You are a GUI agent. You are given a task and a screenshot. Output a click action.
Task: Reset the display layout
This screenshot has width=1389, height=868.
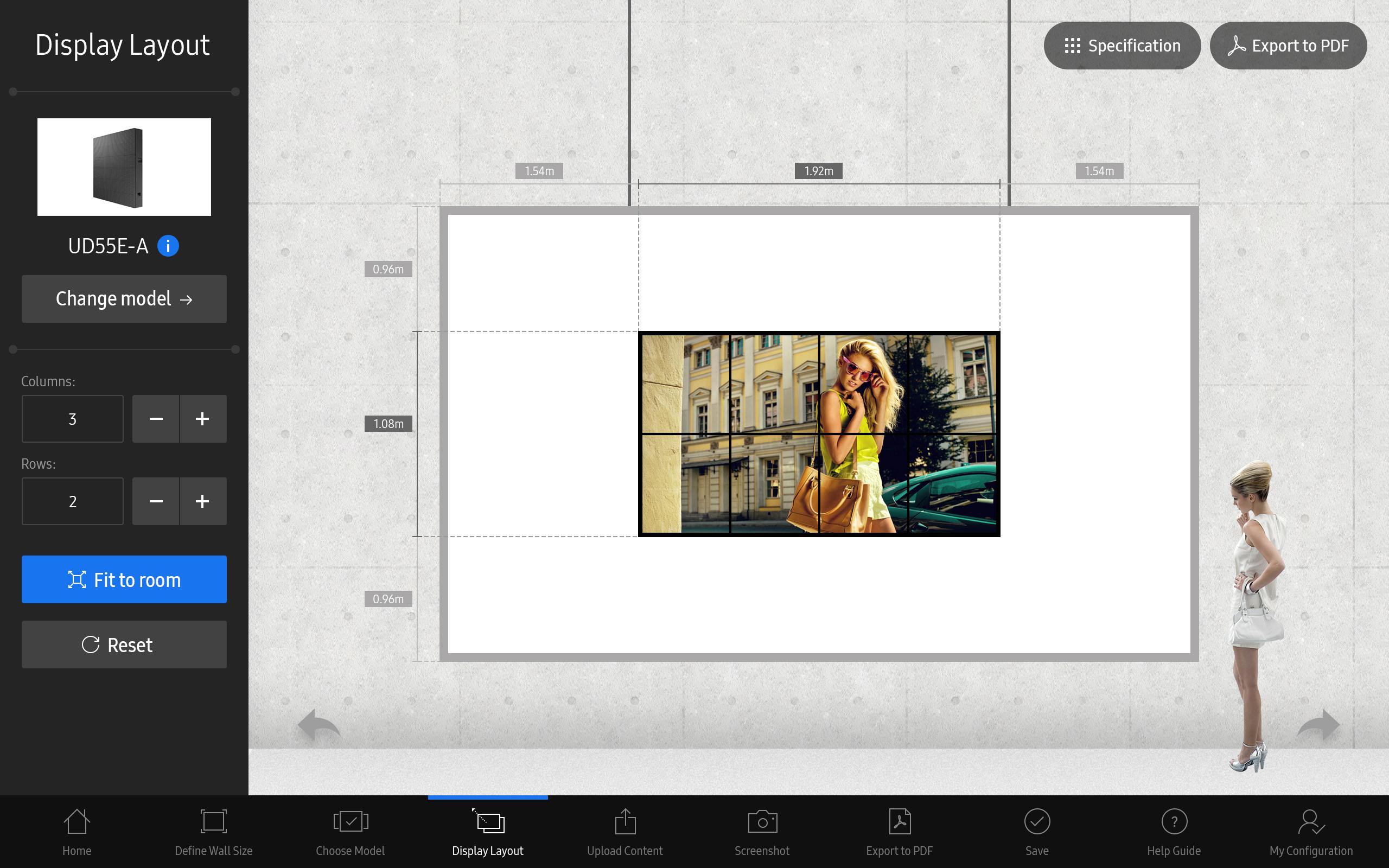tap(124, 644)
